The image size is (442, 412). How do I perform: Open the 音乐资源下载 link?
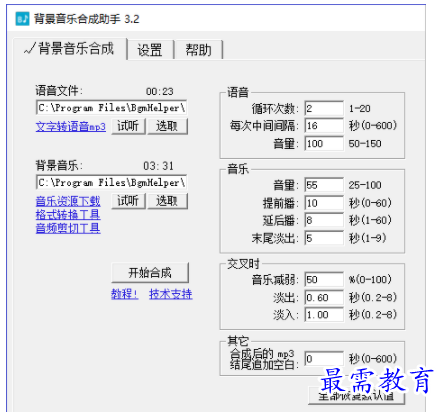68,201
